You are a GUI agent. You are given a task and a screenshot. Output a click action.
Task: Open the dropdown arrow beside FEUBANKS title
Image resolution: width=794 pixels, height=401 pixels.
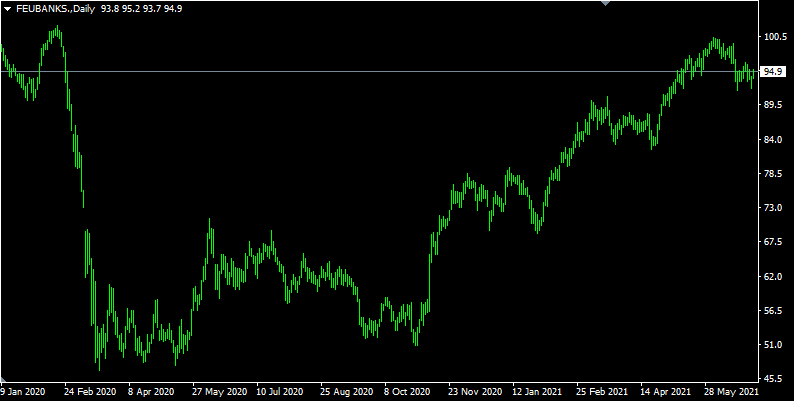point(8,9)
